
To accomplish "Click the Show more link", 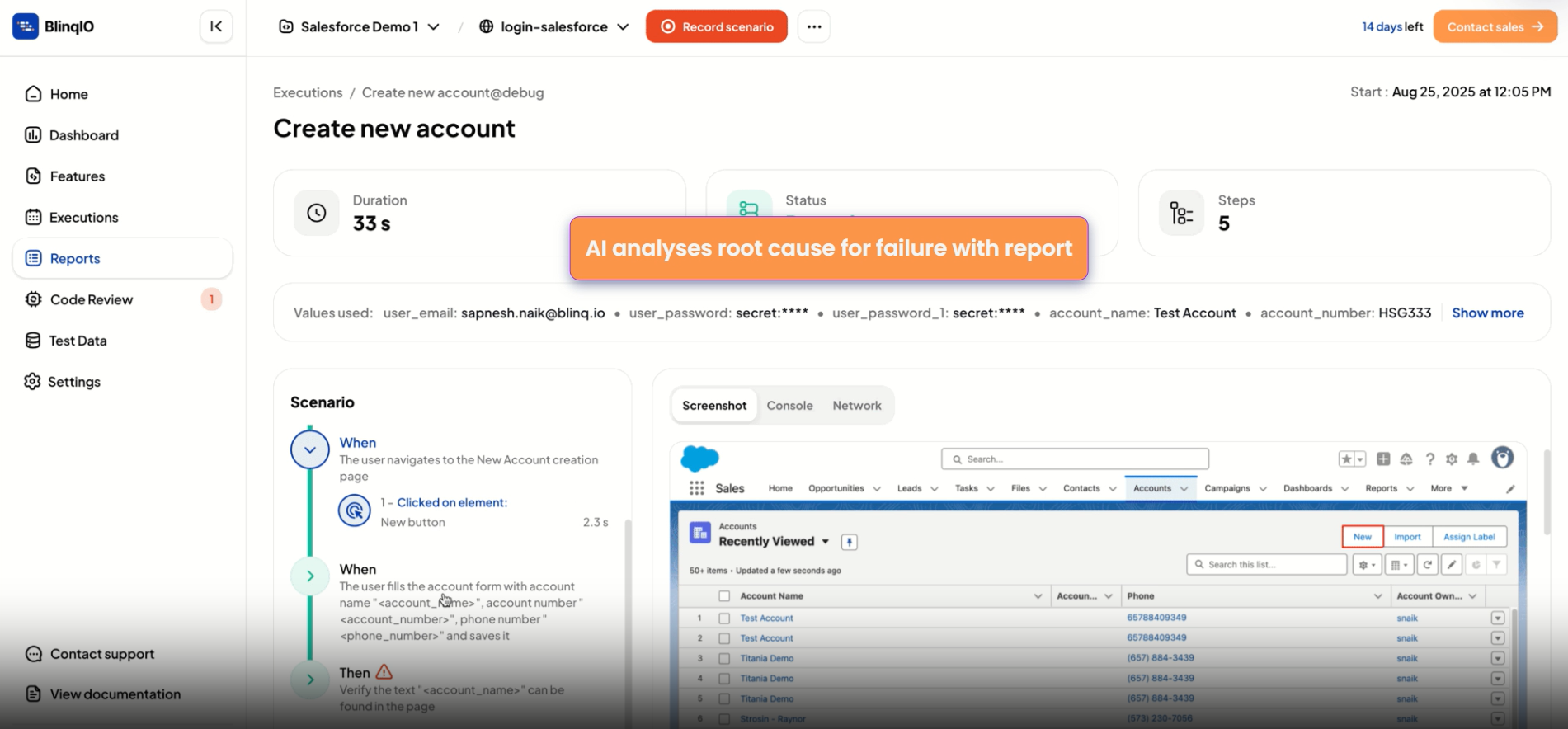I will pyautogui.click(x=1488, y=313).
